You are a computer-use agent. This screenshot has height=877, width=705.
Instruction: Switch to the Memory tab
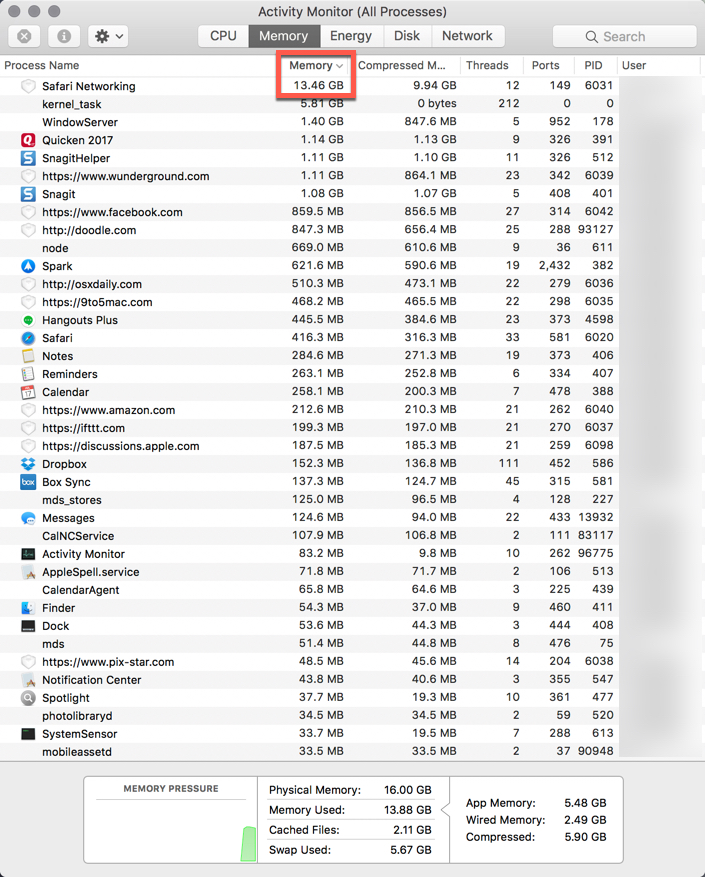pyautogui.click(x=284, y=36)
